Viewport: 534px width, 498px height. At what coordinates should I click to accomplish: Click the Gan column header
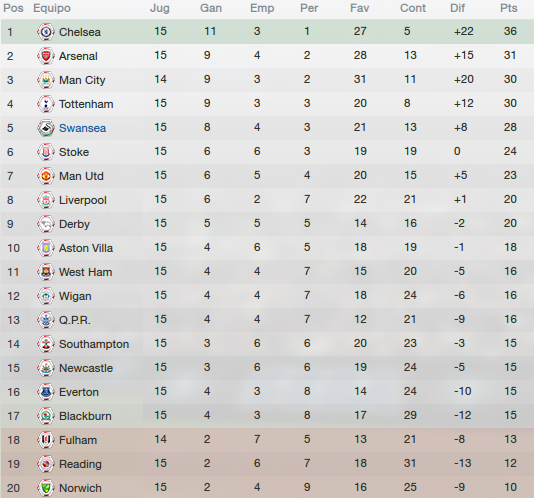coord(211,8)
